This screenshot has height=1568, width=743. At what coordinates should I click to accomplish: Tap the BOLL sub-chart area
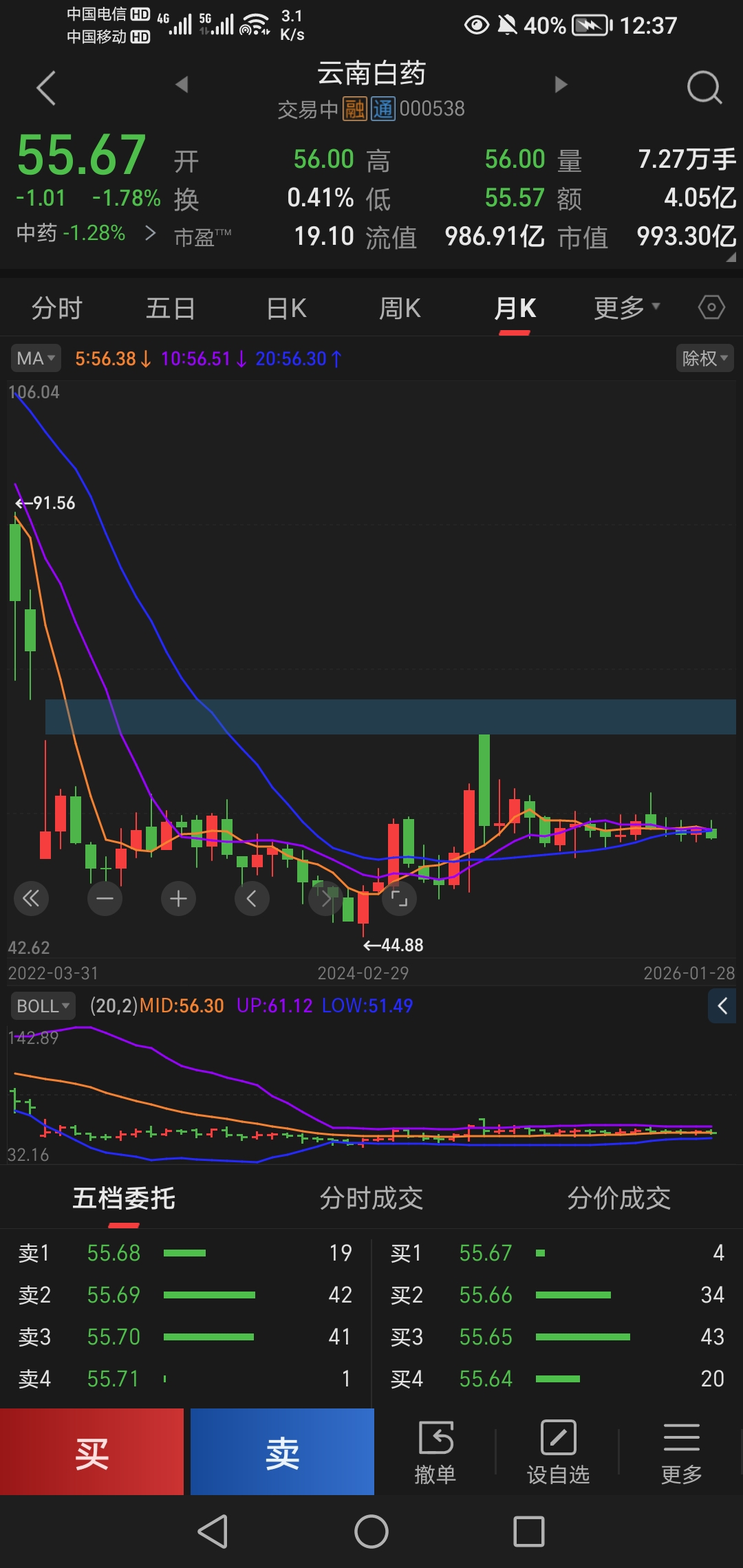click(371, 1093)
